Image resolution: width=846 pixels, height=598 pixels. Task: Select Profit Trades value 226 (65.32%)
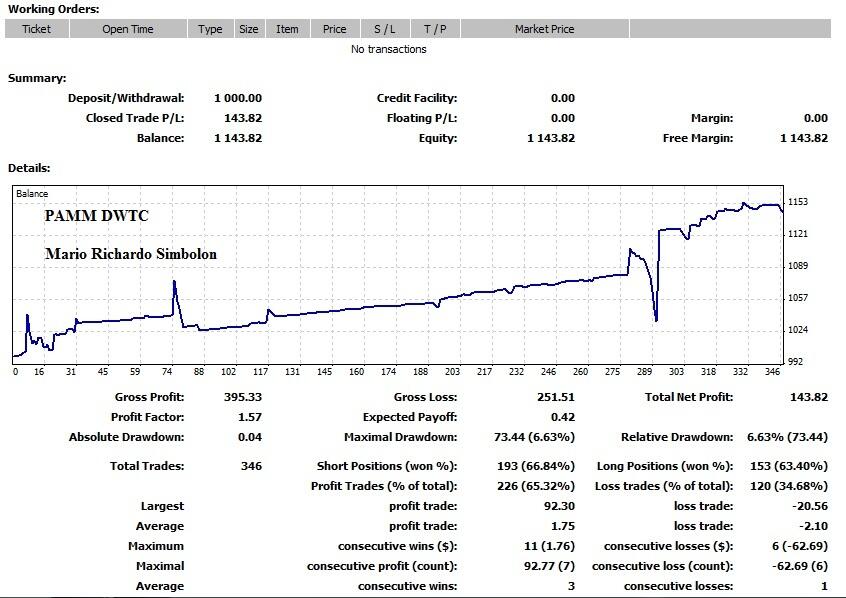point(536,486)
